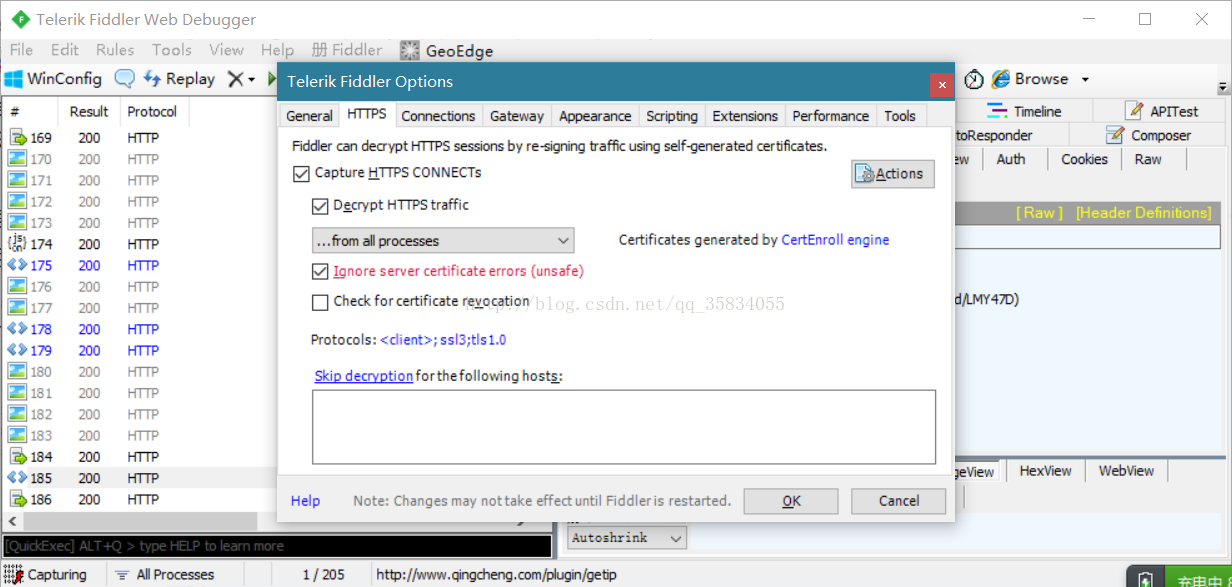This screenshot has height=587, width=1232.
Task: Open the from all processes dropdown
Action: tap(442, 241)
